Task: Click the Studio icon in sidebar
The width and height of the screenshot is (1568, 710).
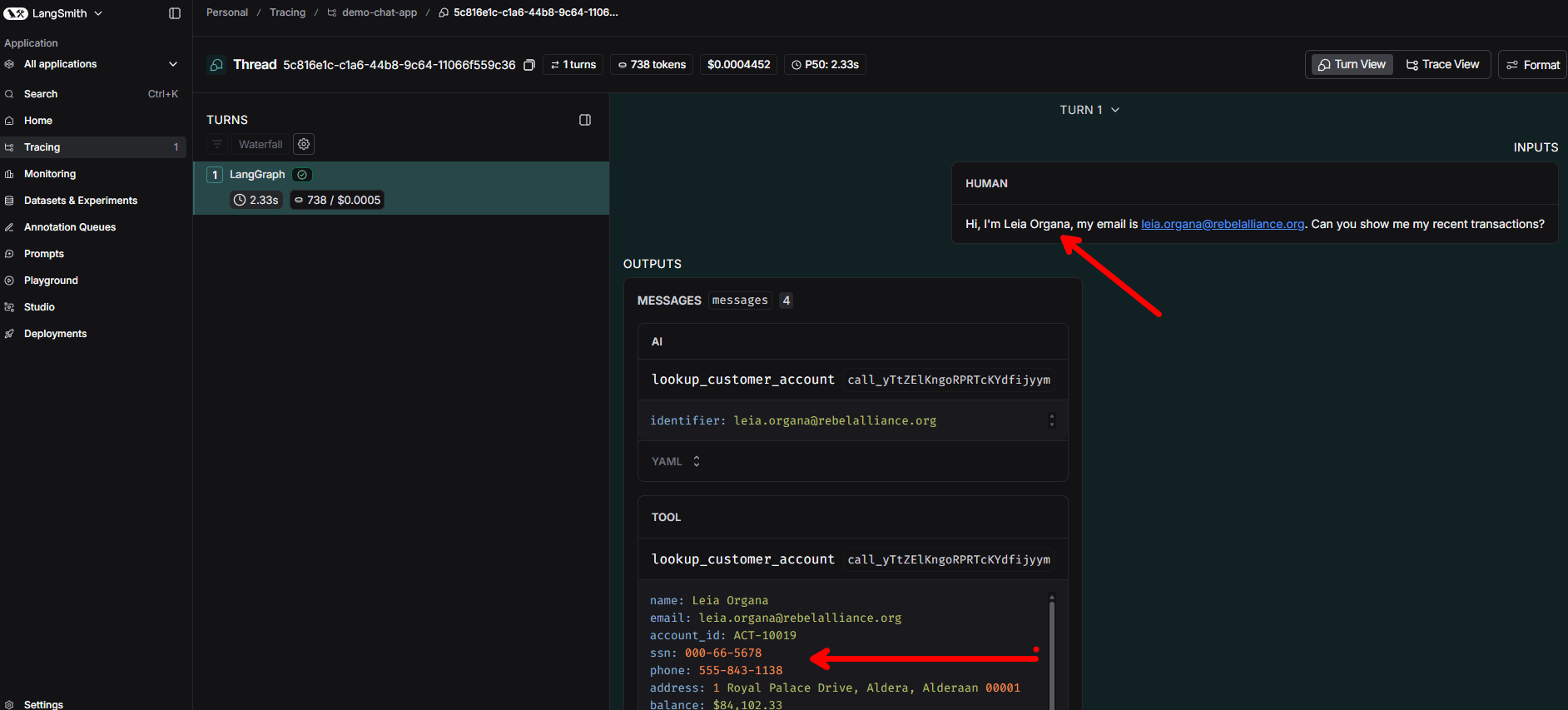Action: [9, 307]
